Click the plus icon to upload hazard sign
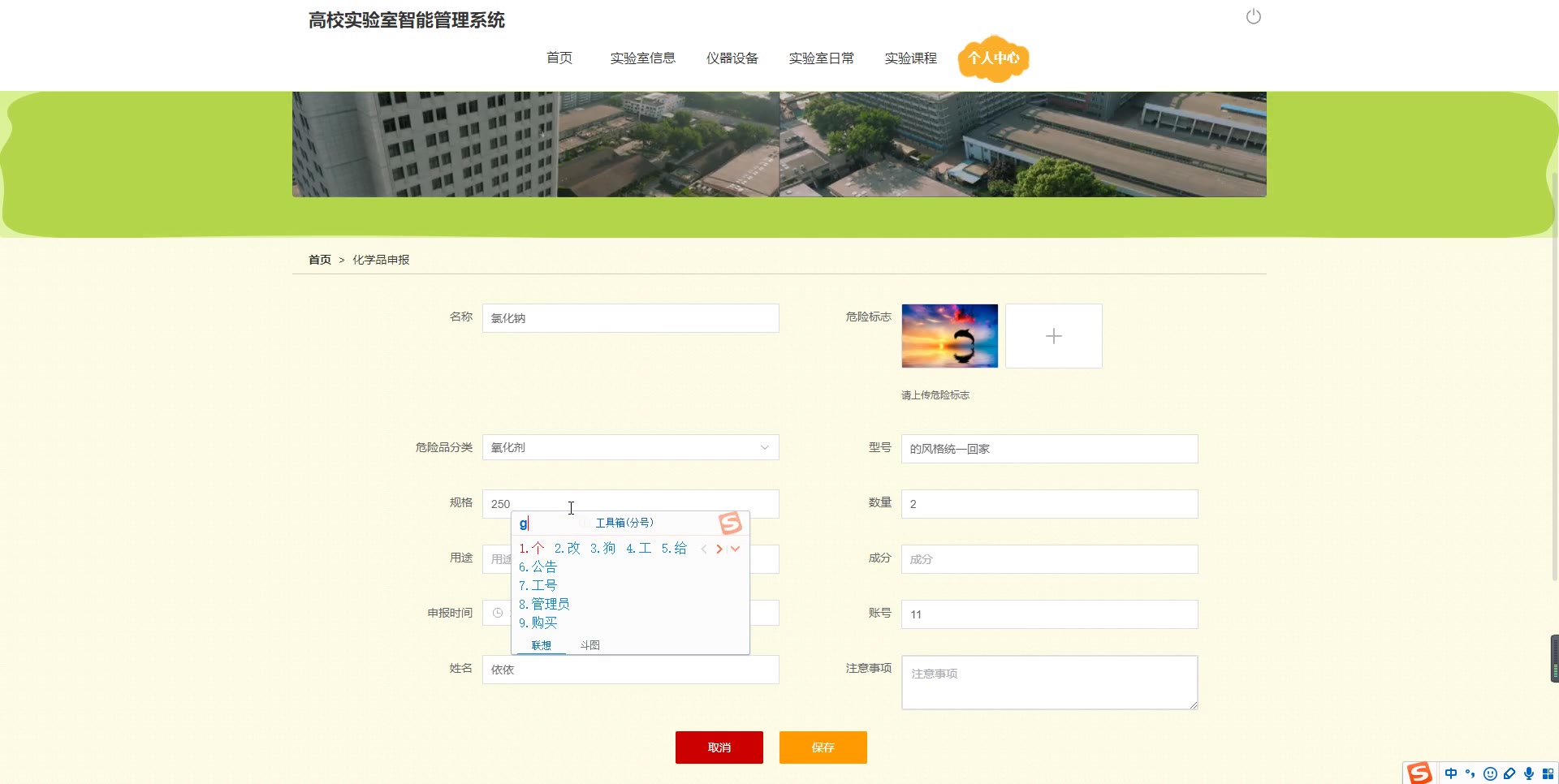The image size is (1559, 784). tap(1053, 336)
